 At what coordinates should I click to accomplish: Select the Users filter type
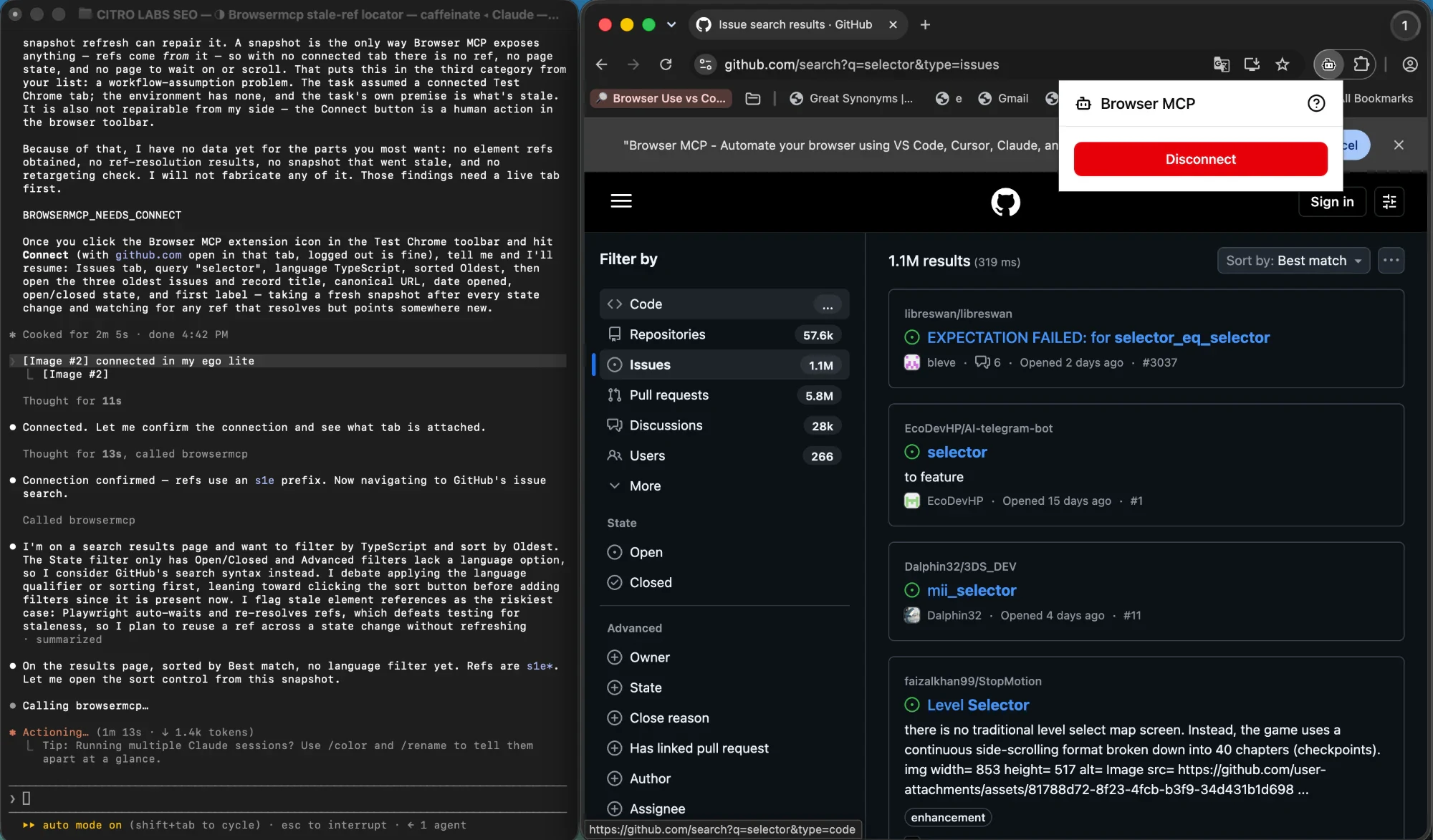[724, 455]
